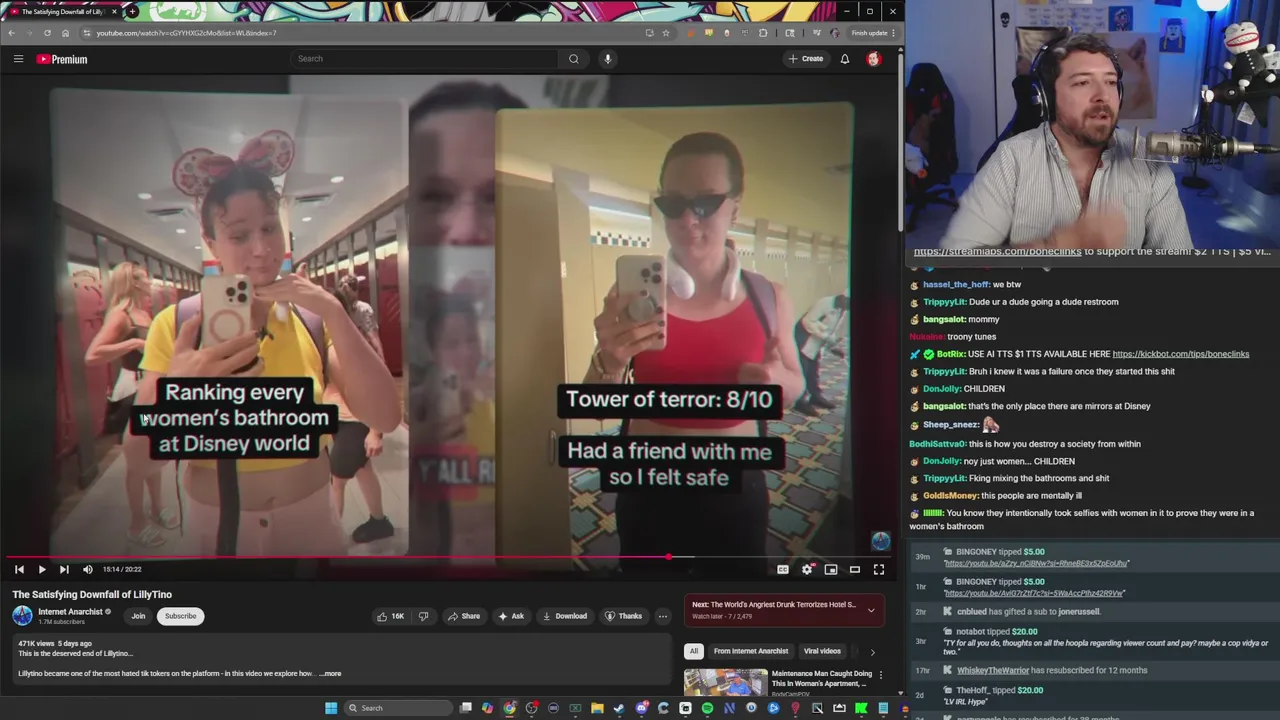Screen dimensions: 1280x720
Task: Click the Finish update browser button
Action: point(870,33)
